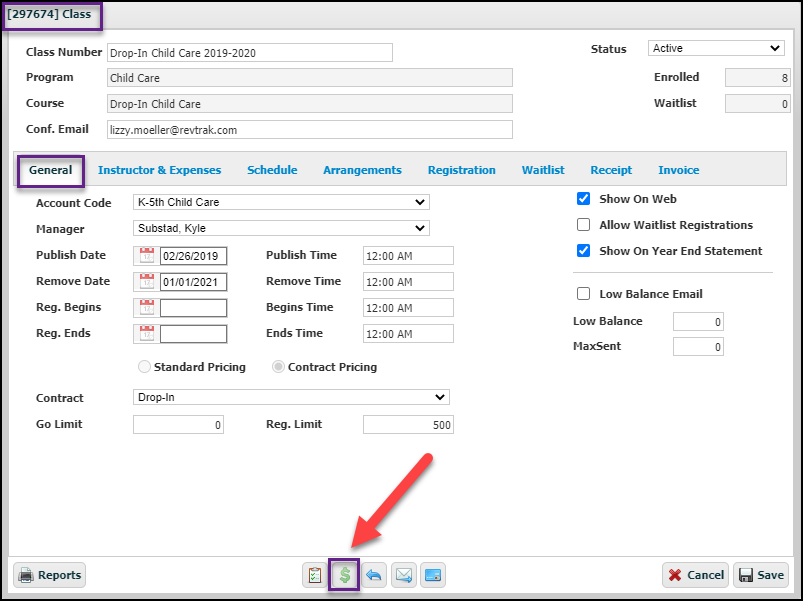Click the Course field showing Drop-In Child Care
The width and height of the screenshot is (803, 601).
(310, 104)
